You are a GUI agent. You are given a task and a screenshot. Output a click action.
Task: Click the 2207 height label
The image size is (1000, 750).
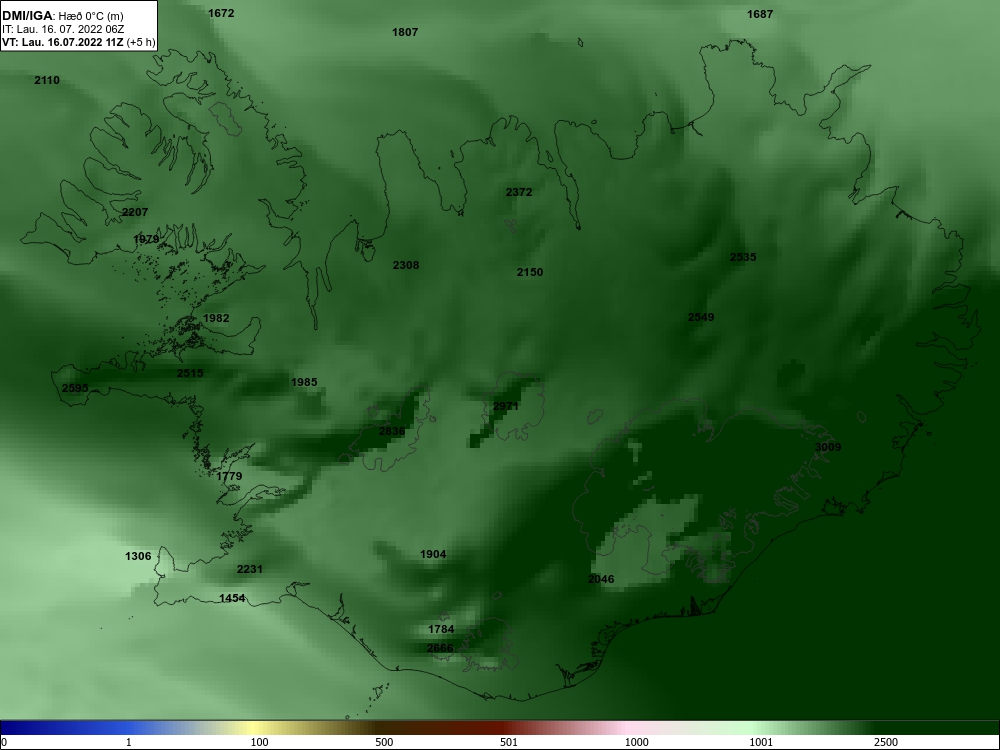click(135, 212)
